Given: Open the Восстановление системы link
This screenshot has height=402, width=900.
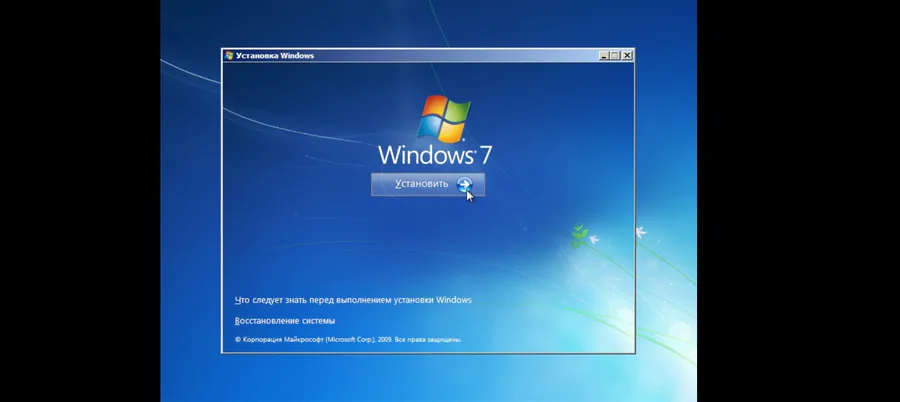Looking at the screenshot, I should pyautogui.click(x=285, y=320).
